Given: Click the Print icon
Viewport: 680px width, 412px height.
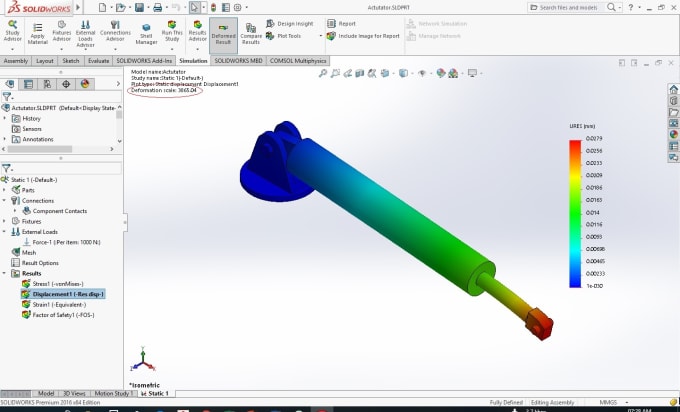Looking at the screenshot, I should click(158, 7).
